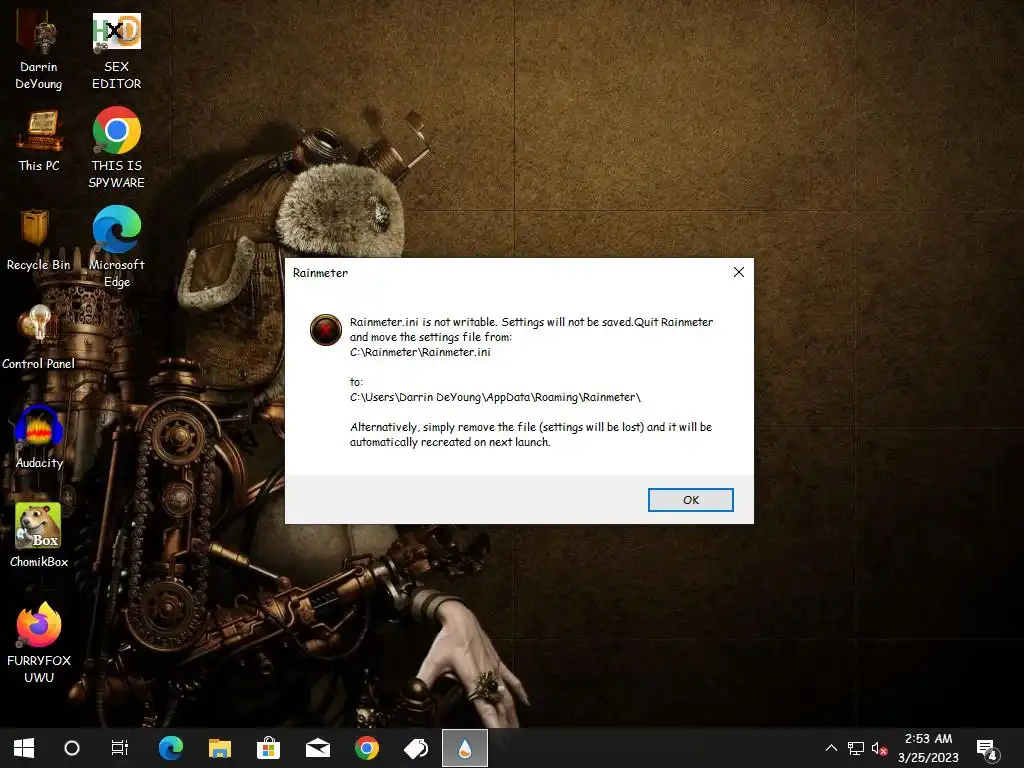Select the Recycle Bin icon
Viewport: 1024px width, 768px height.
point(39,240)
